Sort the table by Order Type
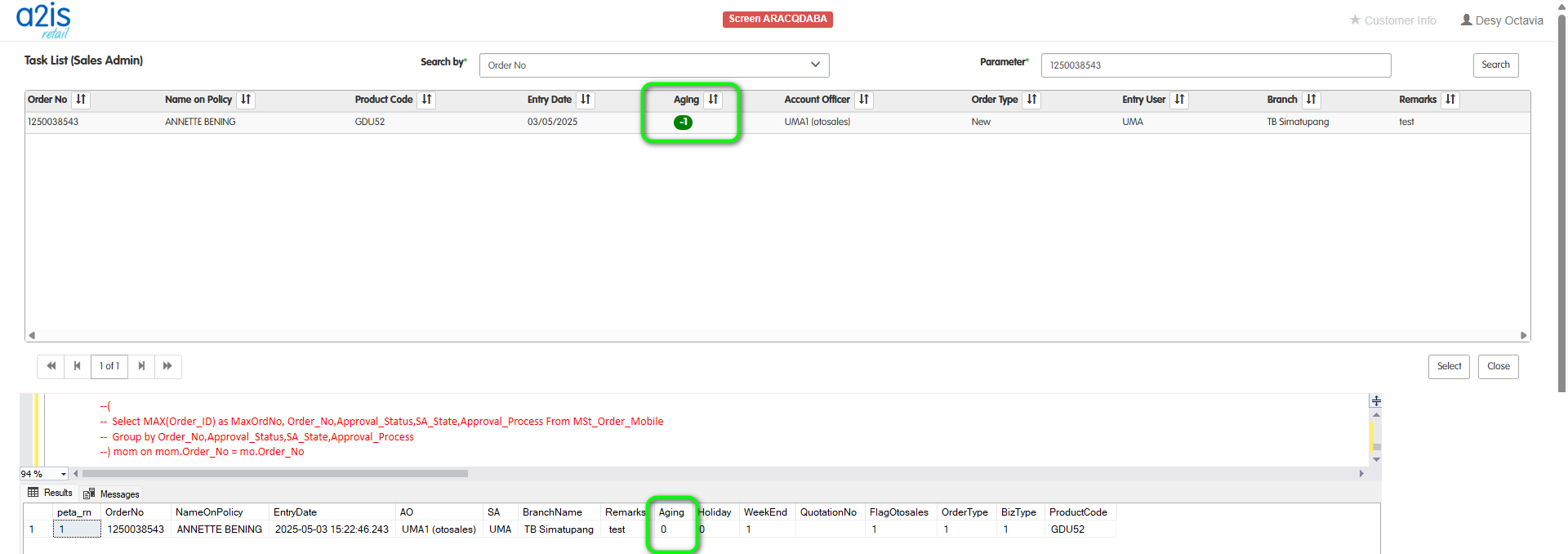The width and height of the screenshot is (1568, 554). (1031, 100)
